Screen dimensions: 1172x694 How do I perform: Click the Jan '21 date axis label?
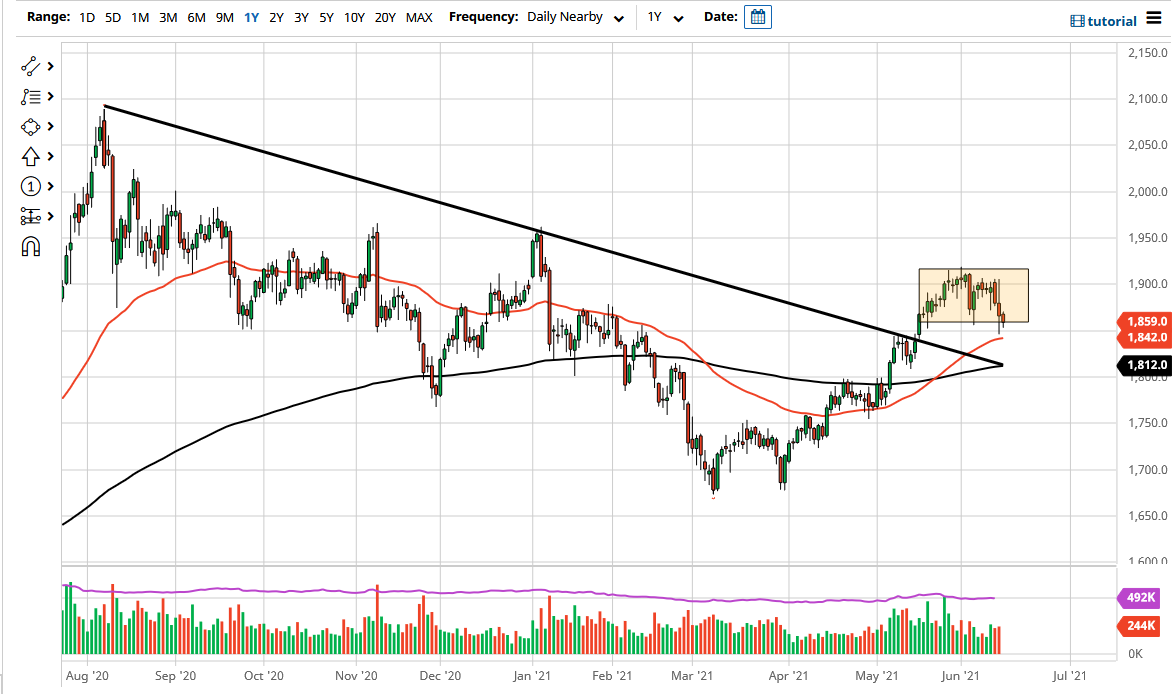point(532,676)
